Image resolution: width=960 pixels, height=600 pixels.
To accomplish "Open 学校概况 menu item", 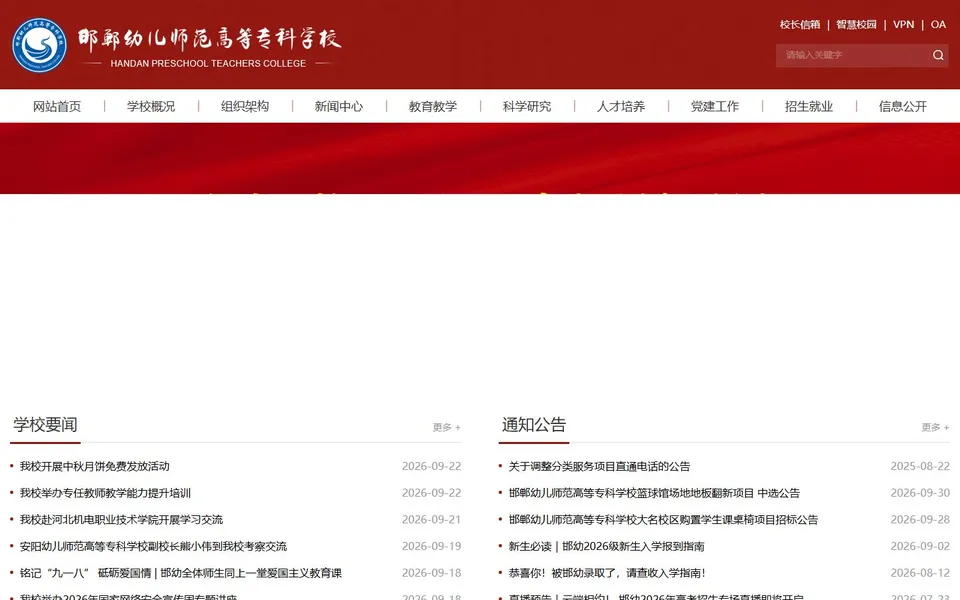I will pyautogui.click(x=151, y=106).
